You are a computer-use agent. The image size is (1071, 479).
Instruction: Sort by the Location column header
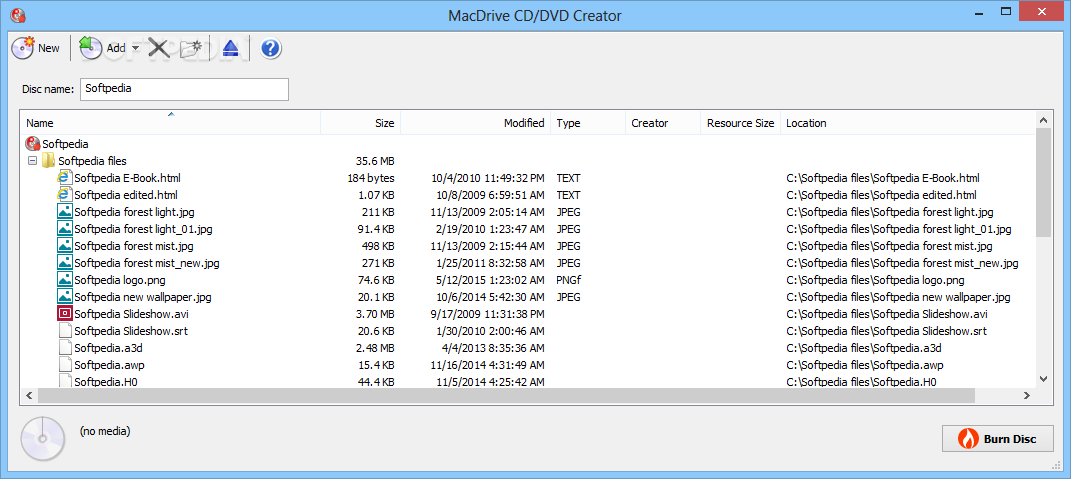[907, 123]
